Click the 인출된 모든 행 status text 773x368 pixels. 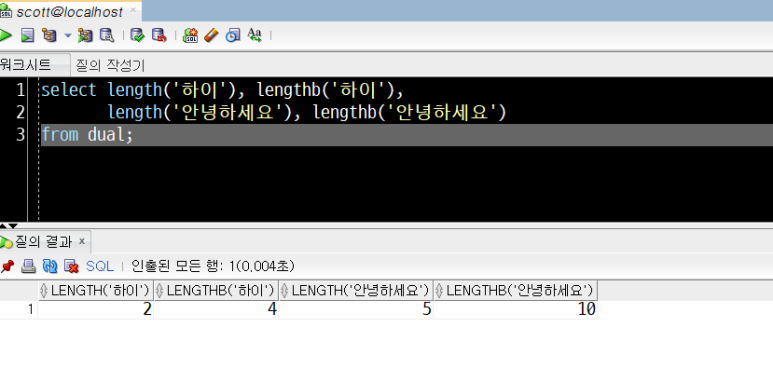[x=212, y=266]
